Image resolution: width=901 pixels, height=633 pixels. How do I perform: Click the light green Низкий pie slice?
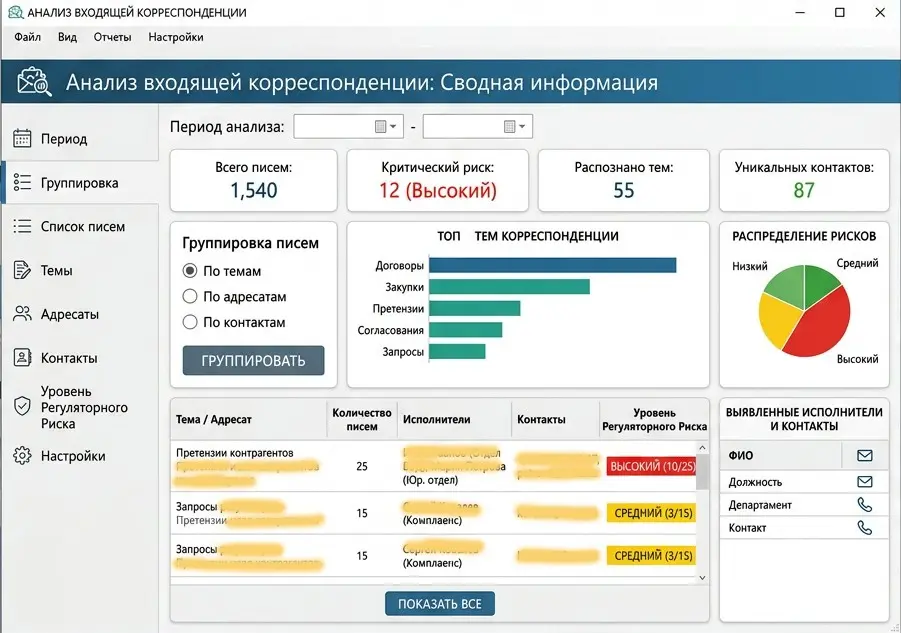coord(786,286)
